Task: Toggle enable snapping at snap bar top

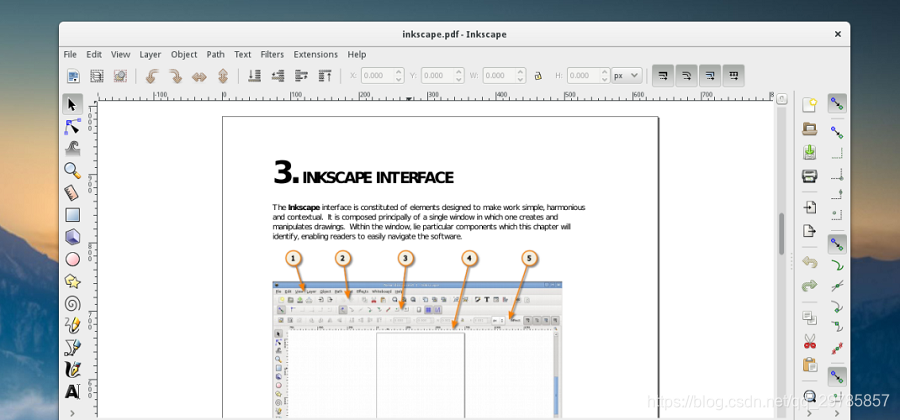Action: tap(837, 104)
